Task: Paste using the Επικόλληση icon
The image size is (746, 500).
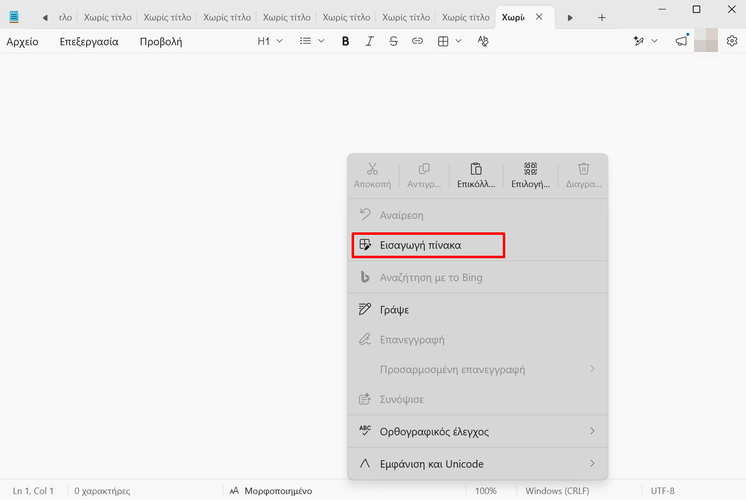Action: tap(477, 175)
